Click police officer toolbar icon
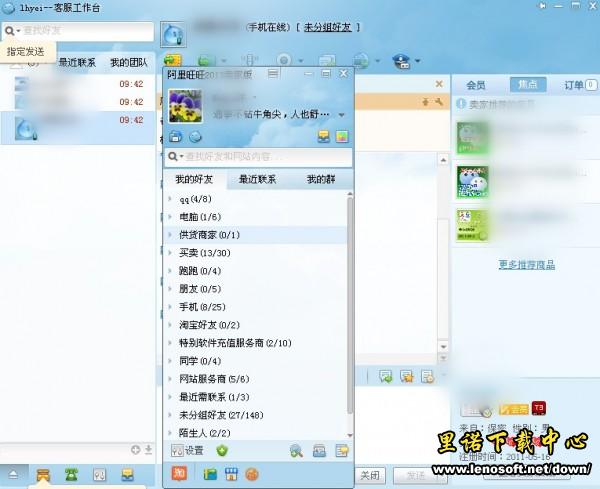 [x=401, y=61]
